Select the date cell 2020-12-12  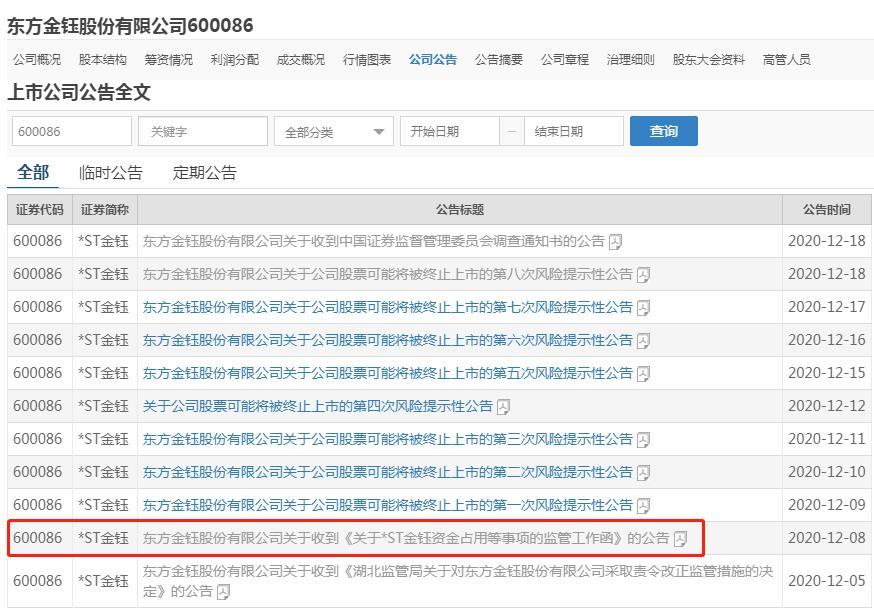click(827, 406)
